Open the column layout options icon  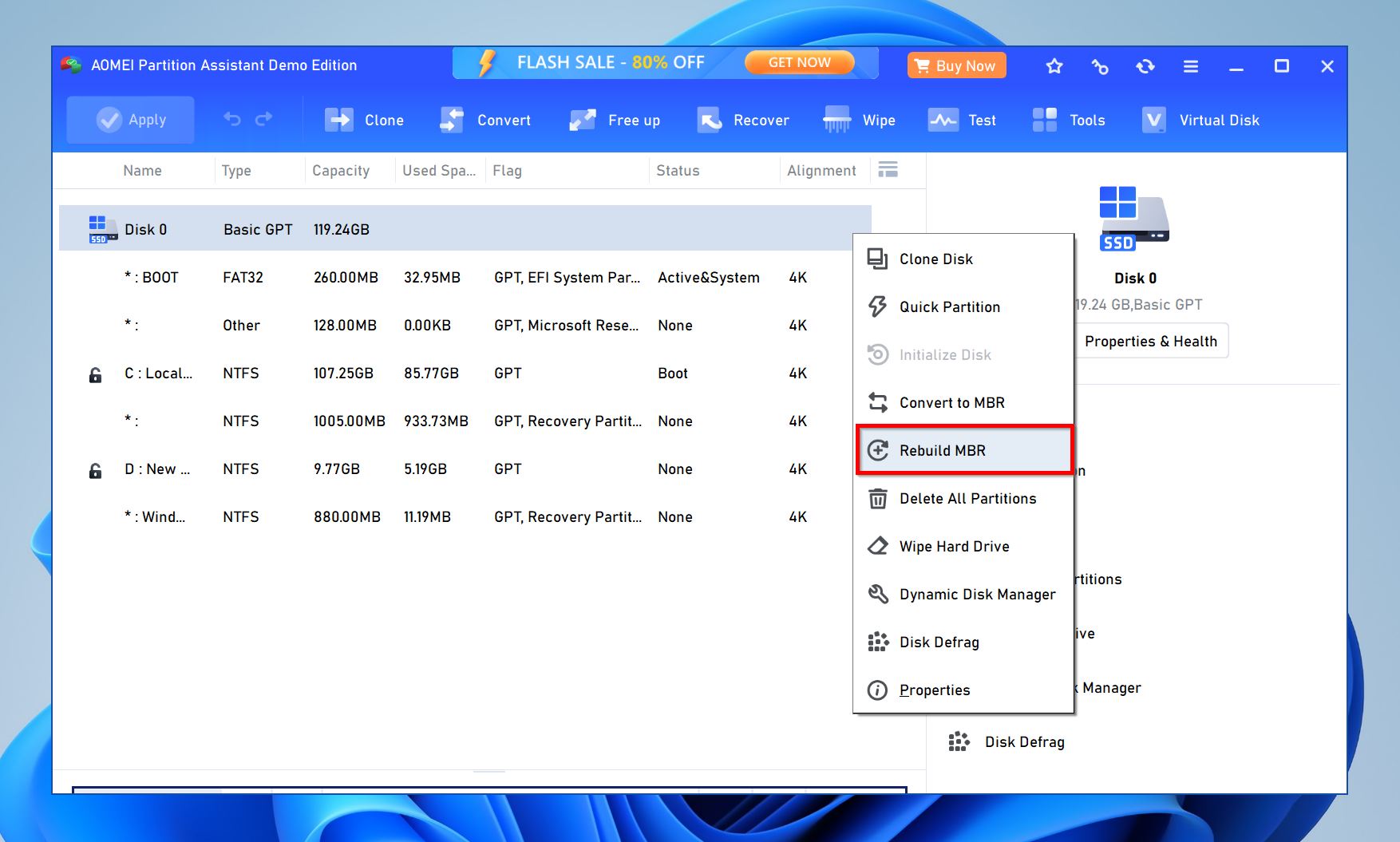point(888,169)
